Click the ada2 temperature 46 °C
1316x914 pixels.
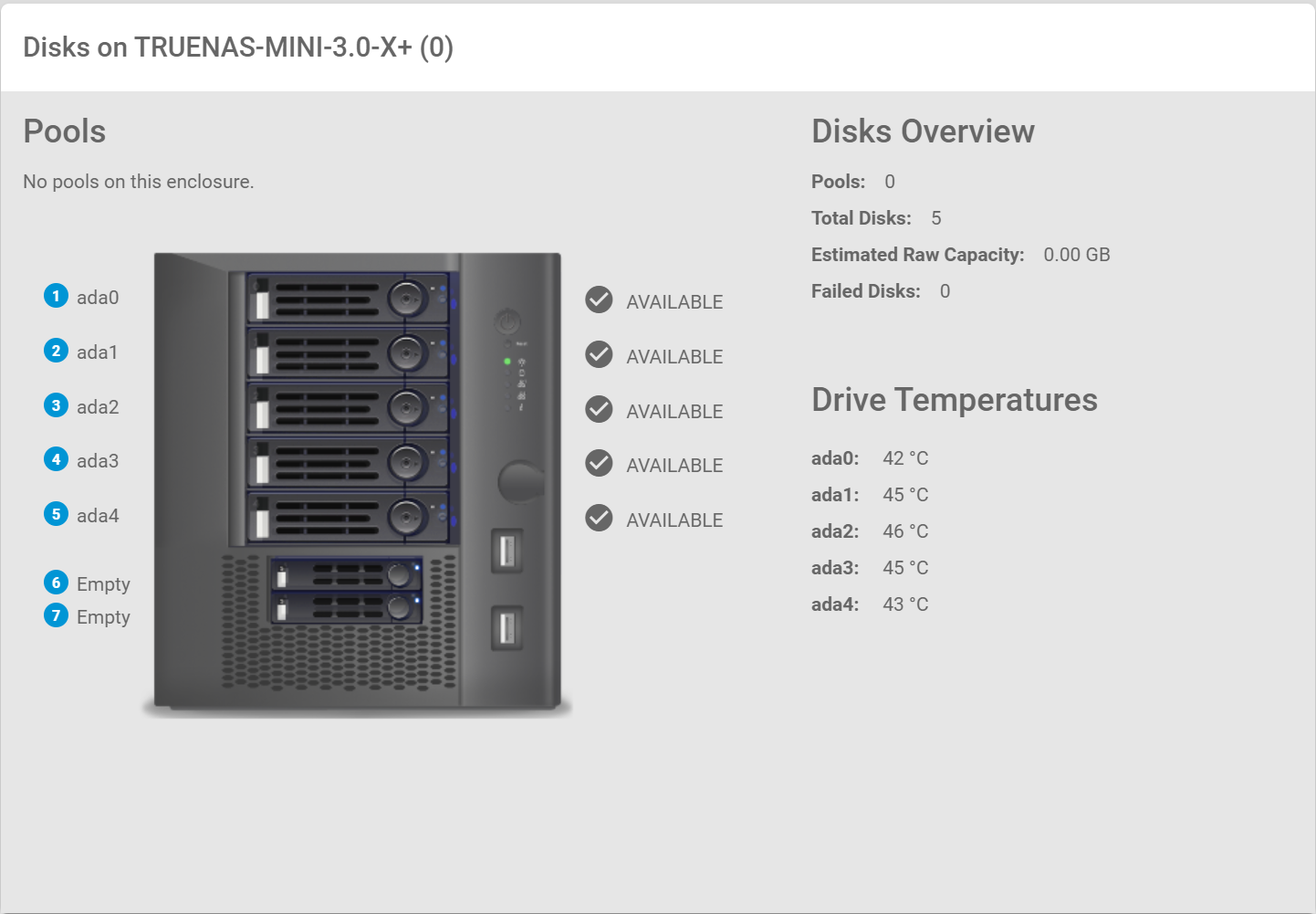point(905,531)
